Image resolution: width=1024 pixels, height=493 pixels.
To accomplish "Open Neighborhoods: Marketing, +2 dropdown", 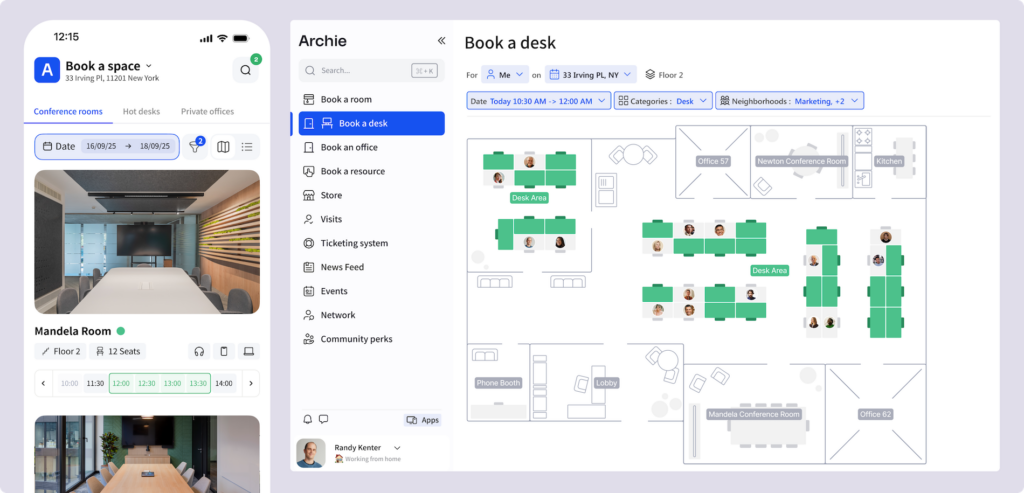I will [790, 101].
